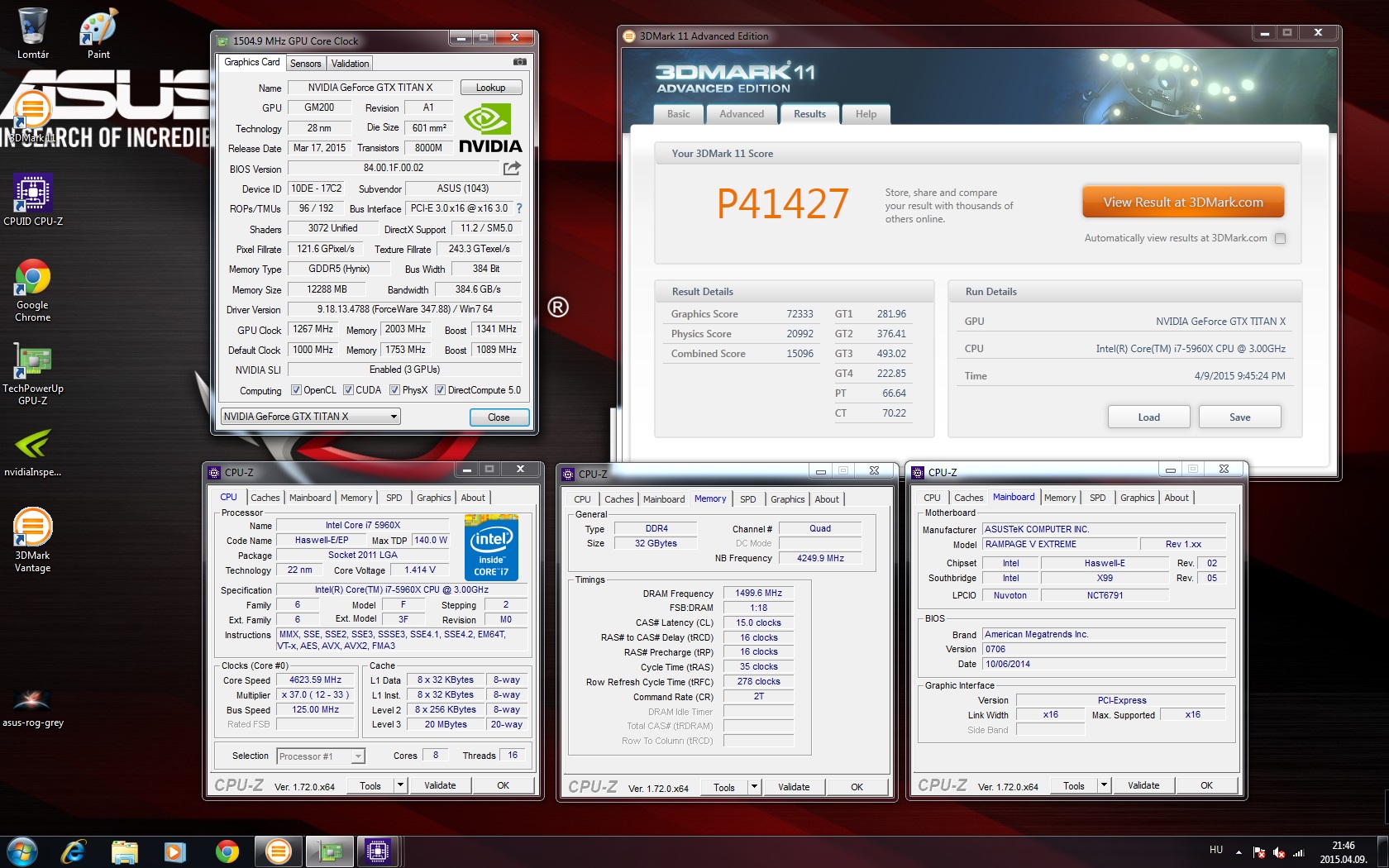
Task: Launch the 3DMark Vantage desktop icon
Action: coord(33,540)
